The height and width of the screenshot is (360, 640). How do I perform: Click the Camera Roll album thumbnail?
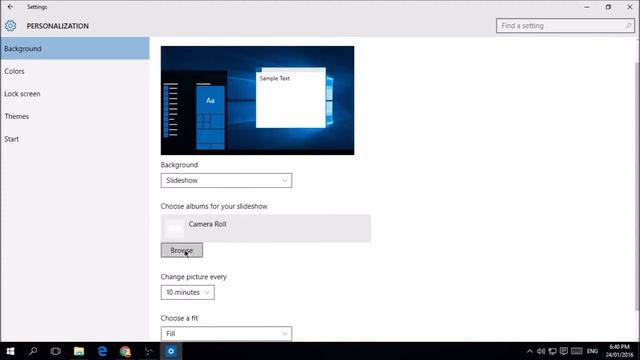(175, 228)
